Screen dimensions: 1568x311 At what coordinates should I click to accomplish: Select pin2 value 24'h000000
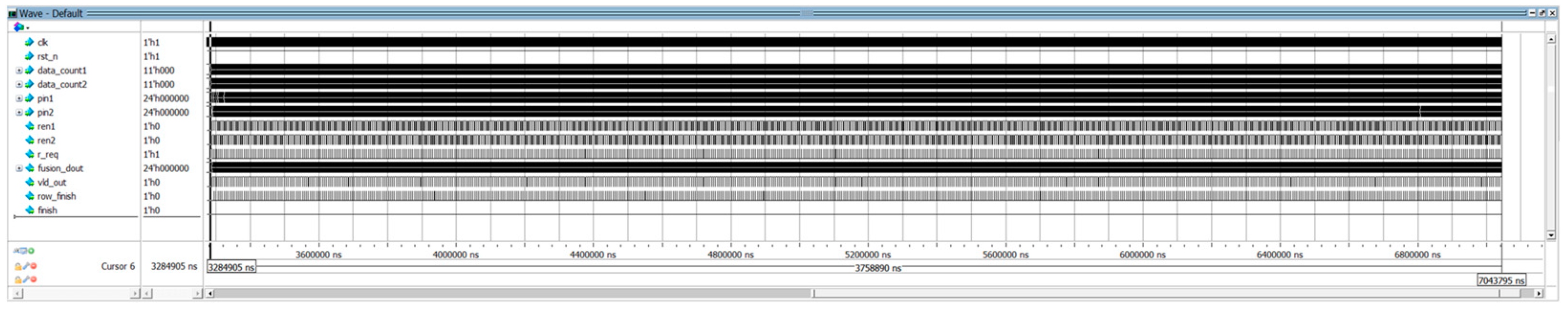pyautogui.click(x=166, y=112)
